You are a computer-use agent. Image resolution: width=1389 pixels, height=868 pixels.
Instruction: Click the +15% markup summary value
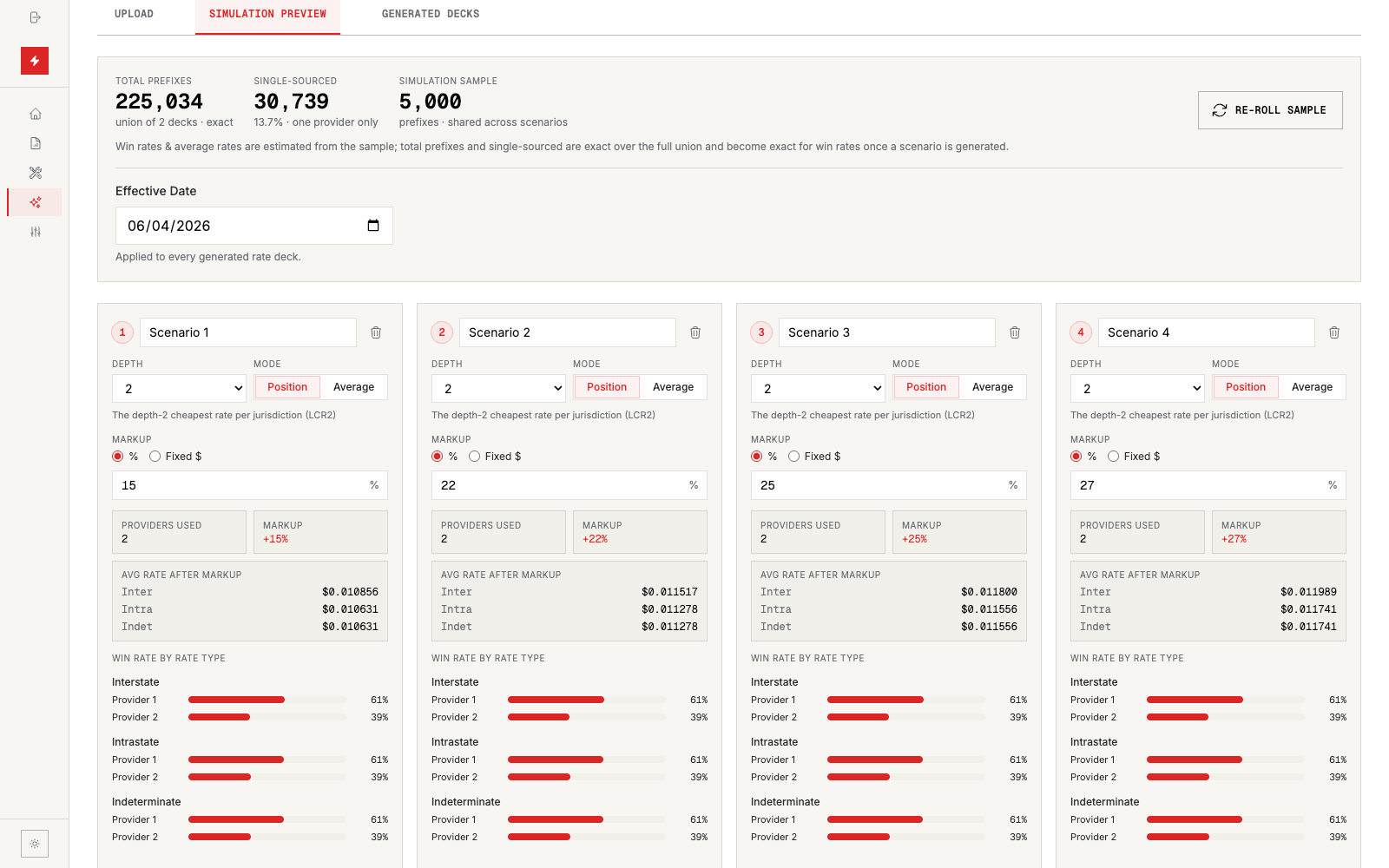pos(276,539)
